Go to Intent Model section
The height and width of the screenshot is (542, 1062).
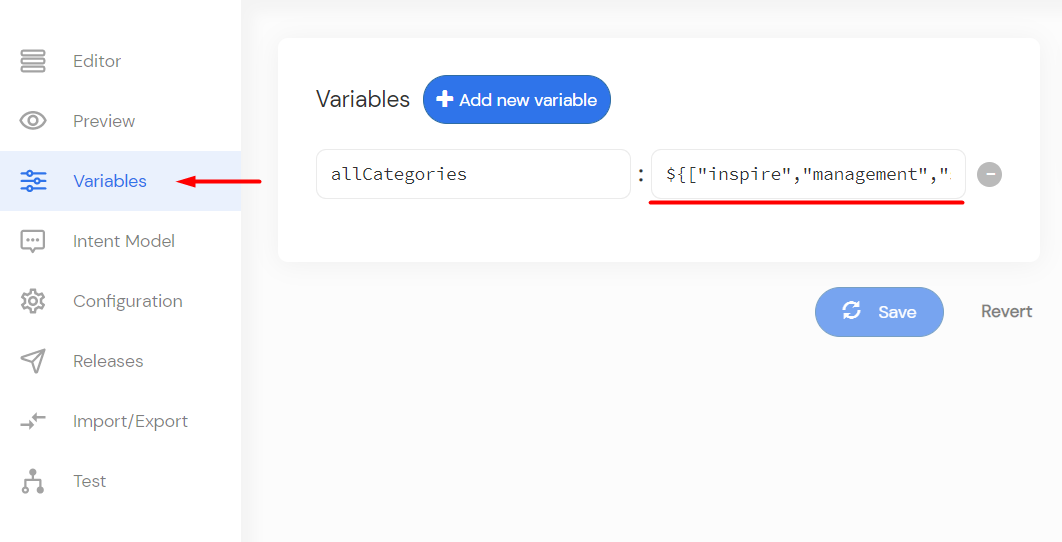(x=124, y=241)
